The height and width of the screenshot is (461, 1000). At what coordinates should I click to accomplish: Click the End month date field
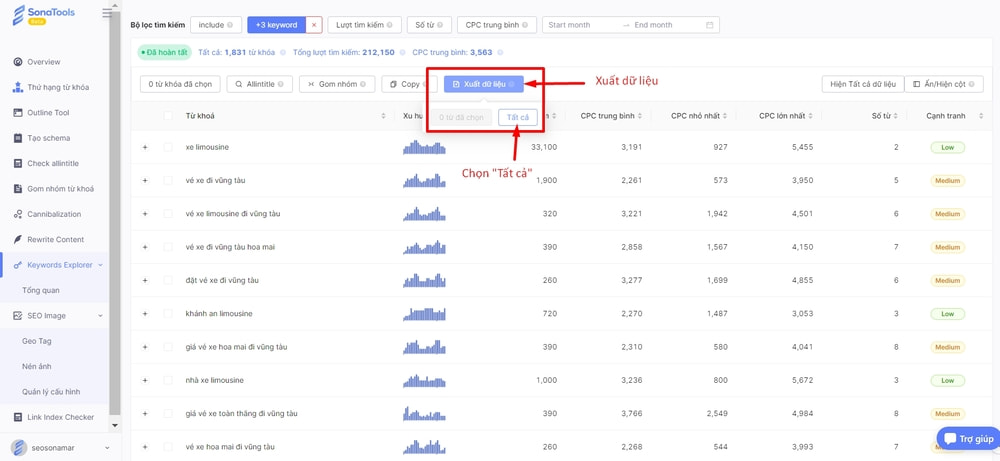point(666,25)
